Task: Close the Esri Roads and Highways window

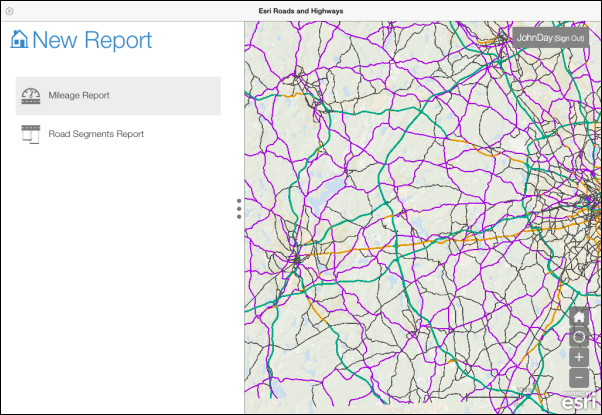Action: (9, 10)
